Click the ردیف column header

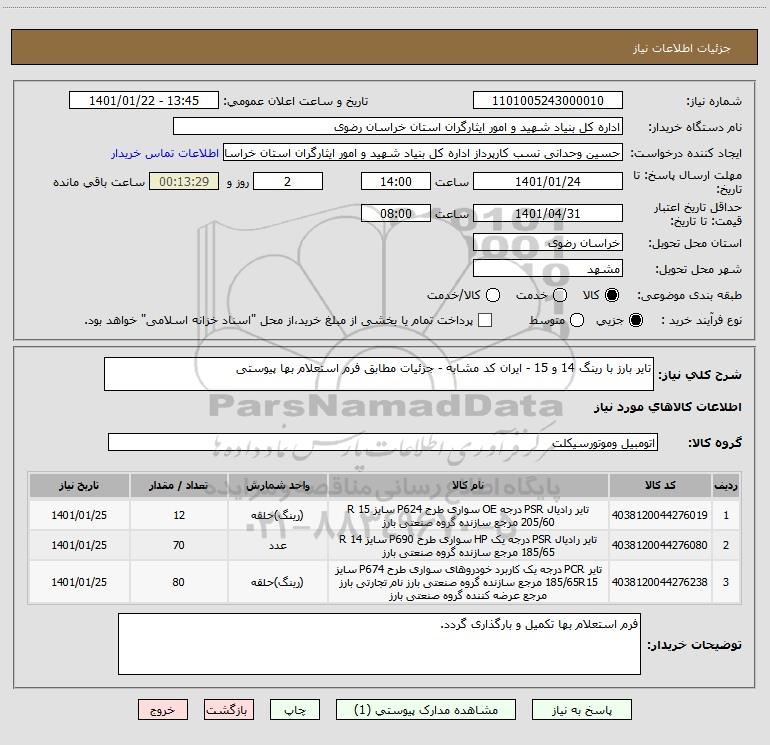726,486
